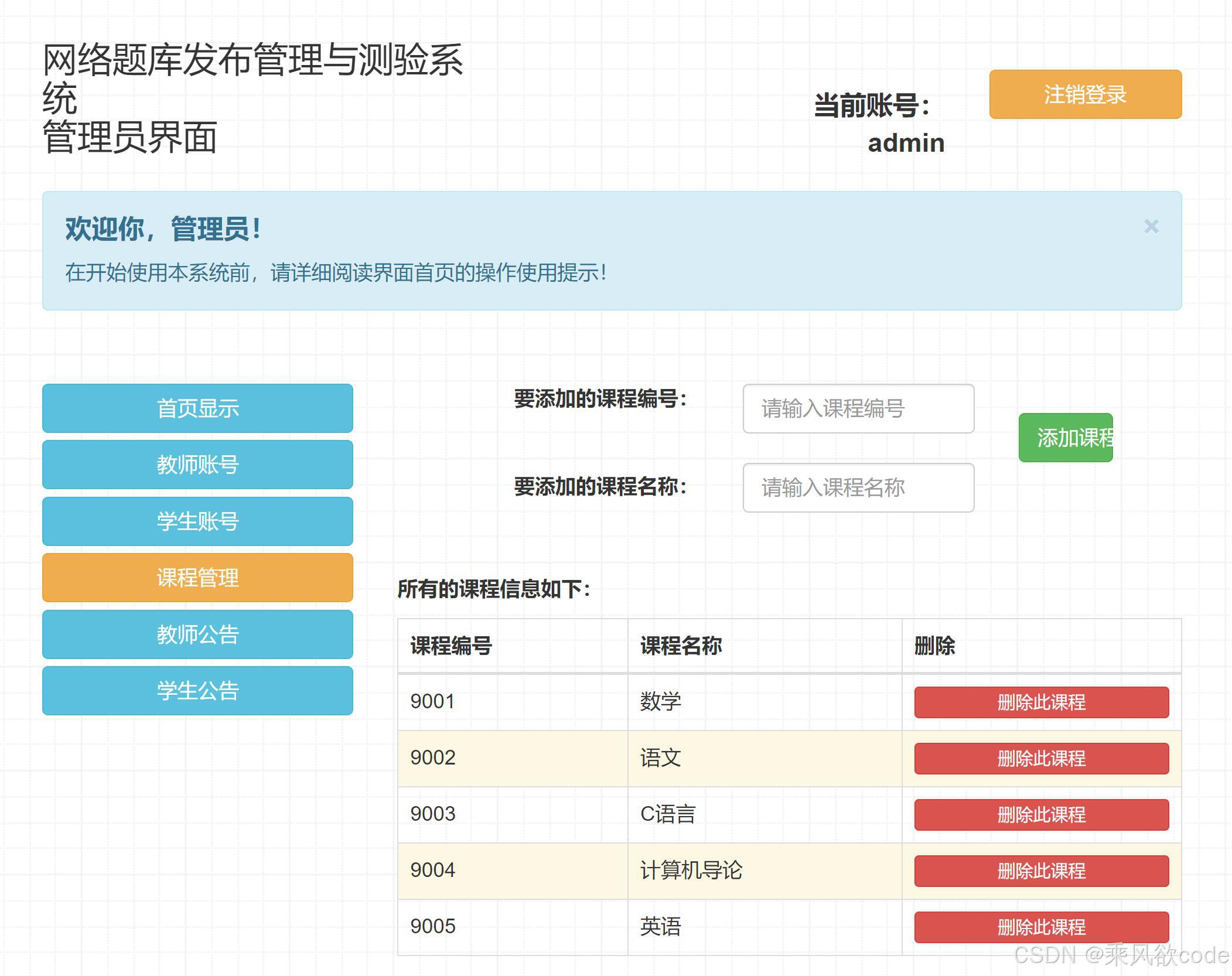Click the 首页显示 sidebar button

[197, 408]
